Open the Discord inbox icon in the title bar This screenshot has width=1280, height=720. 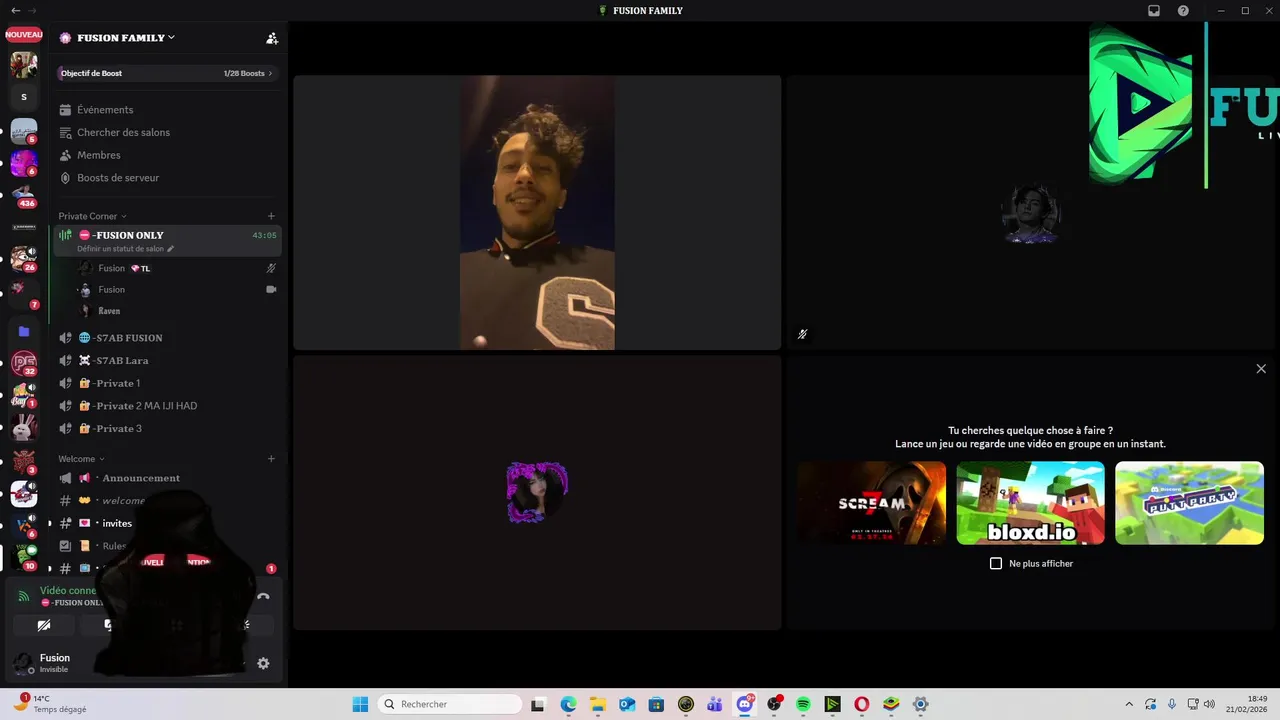point(1153,11)
